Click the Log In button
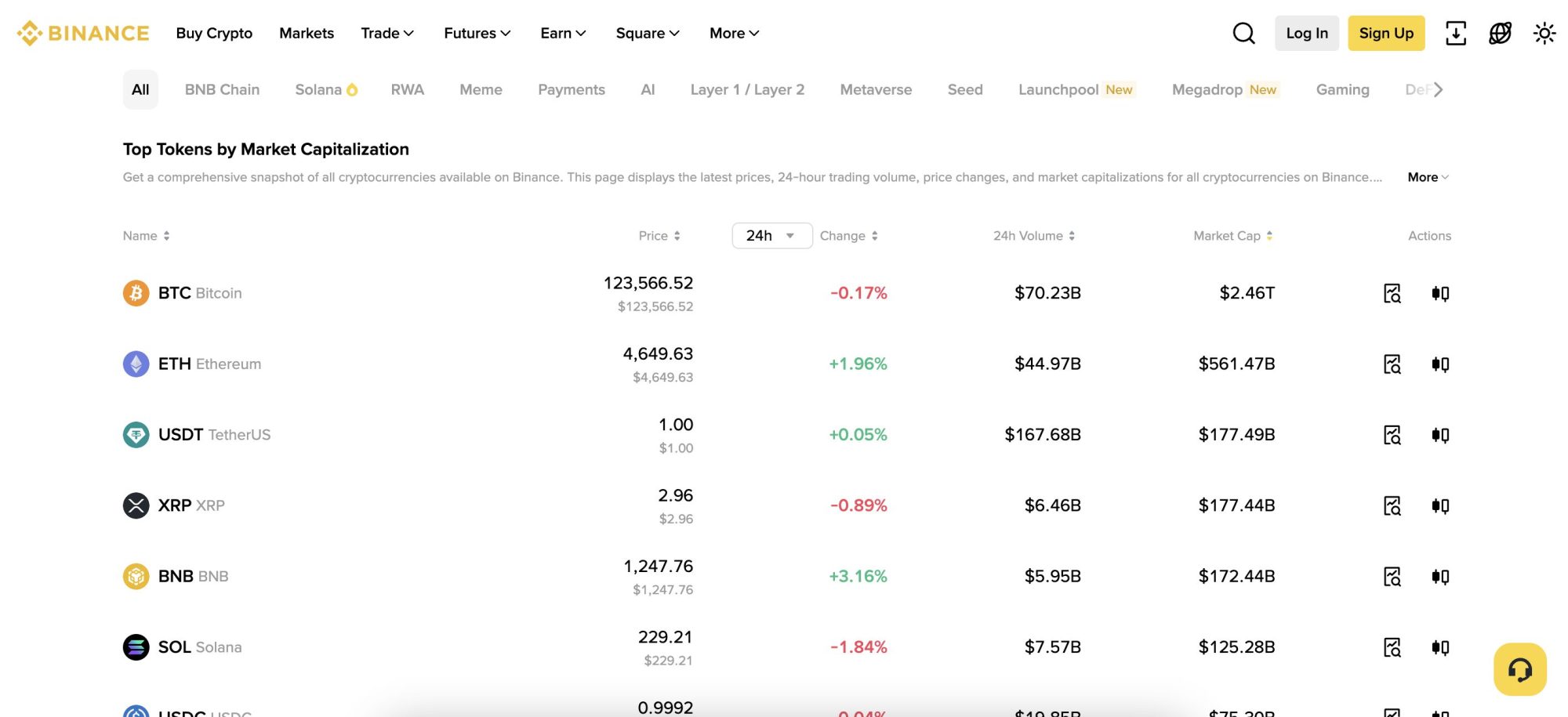Image resolution: width=1568 pixels, height=717 pixels. coord(1306,33)
